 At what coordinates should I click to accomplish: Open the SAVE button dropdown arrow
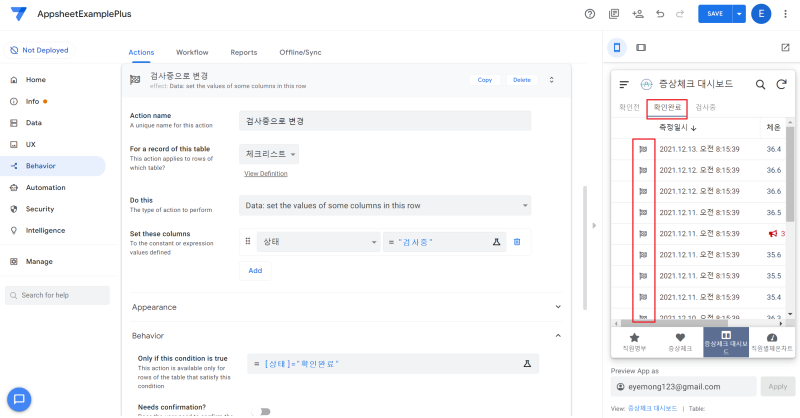click(x=739, y=14)
